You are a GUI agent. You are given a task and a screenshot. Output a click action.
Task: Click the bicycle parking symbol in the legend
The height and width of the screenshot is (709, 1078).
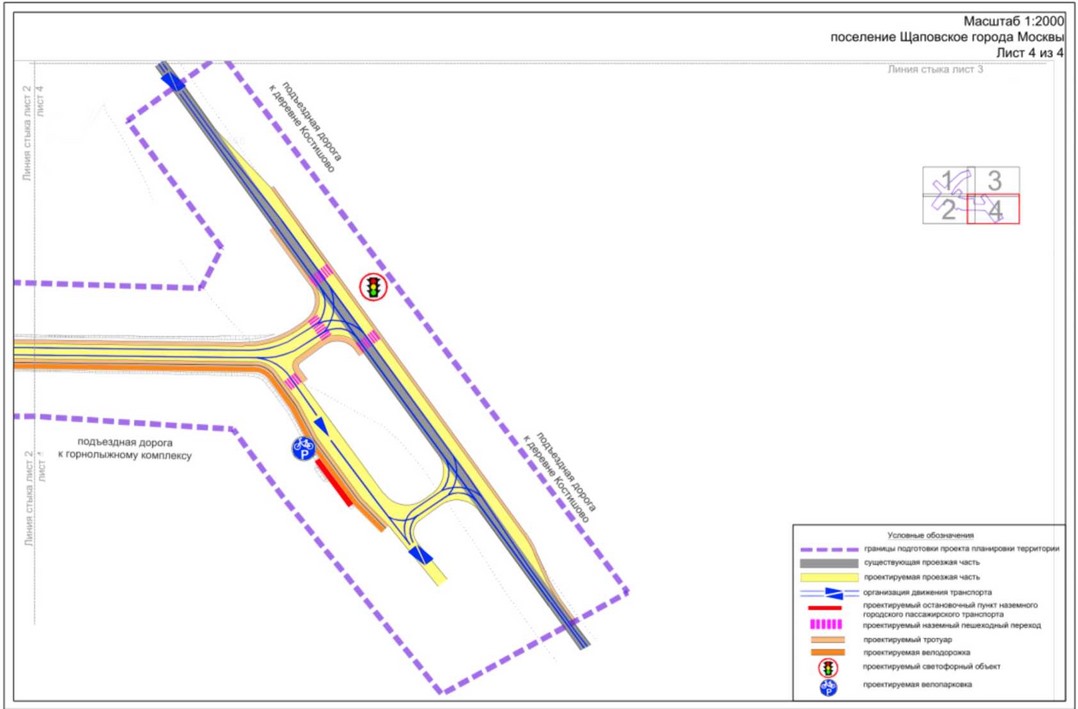(x=828, y=686)
